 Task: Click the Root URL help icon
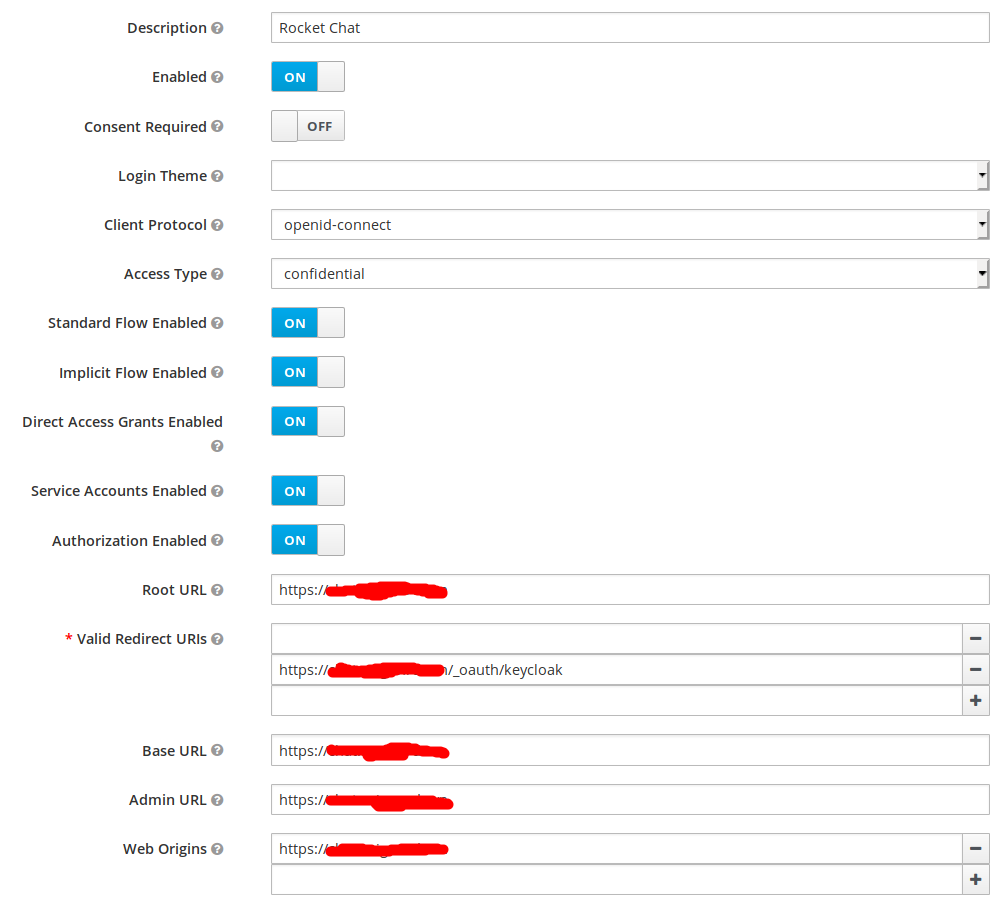tap(216, 589)
